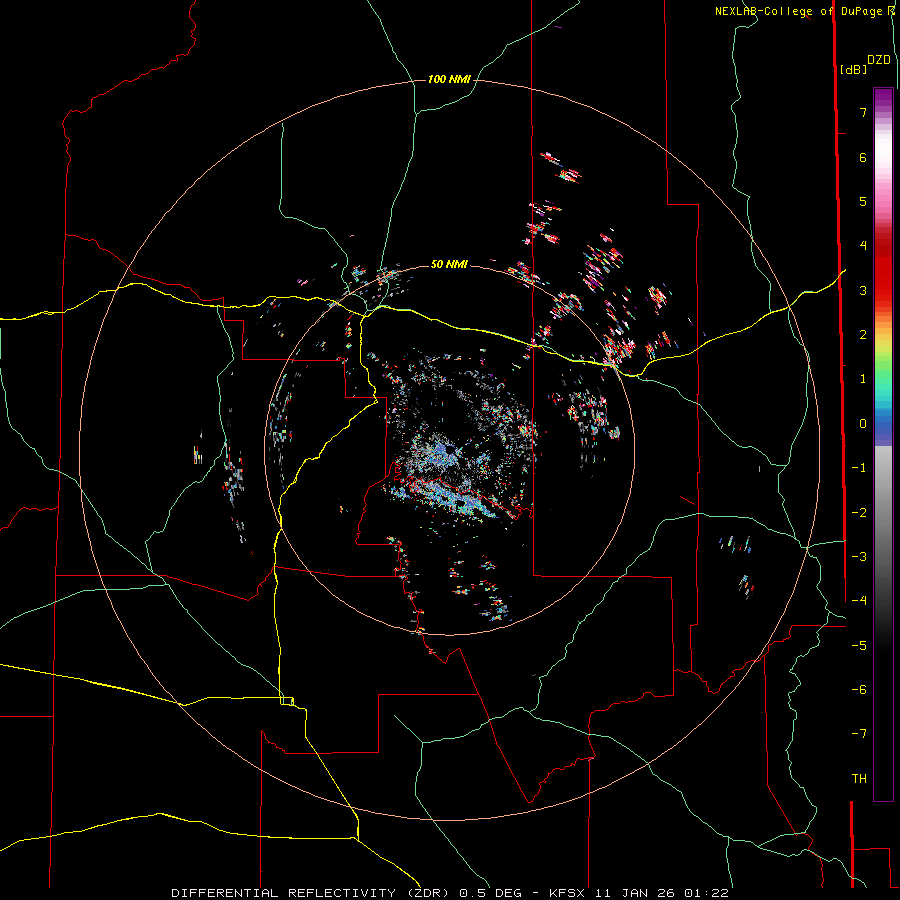The height and width of the screenshot is (900, 900).
Task: Click the DZD product label
Action: tap(879, 60)
